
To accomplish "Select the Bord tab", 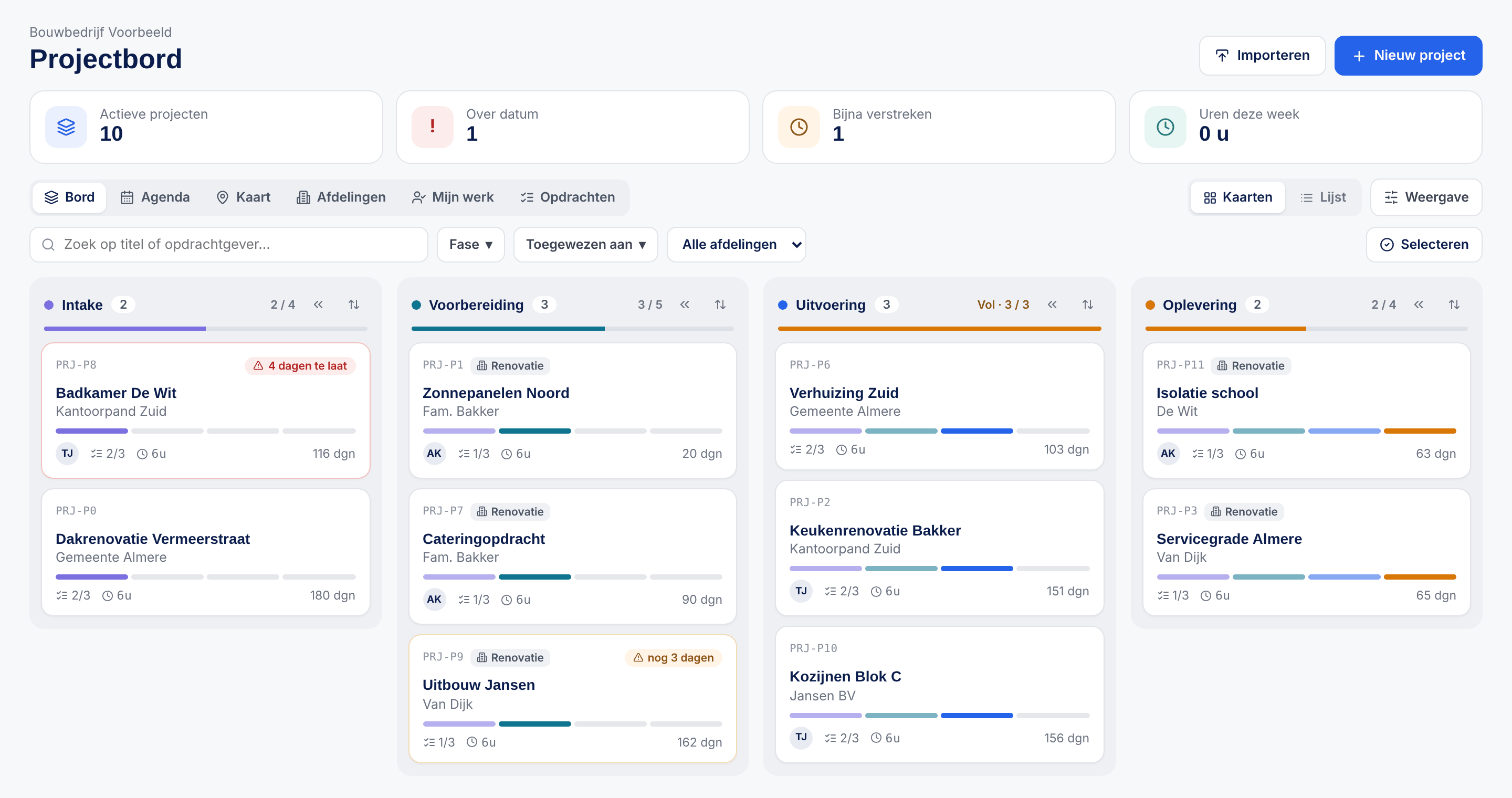I will (70, 198).
